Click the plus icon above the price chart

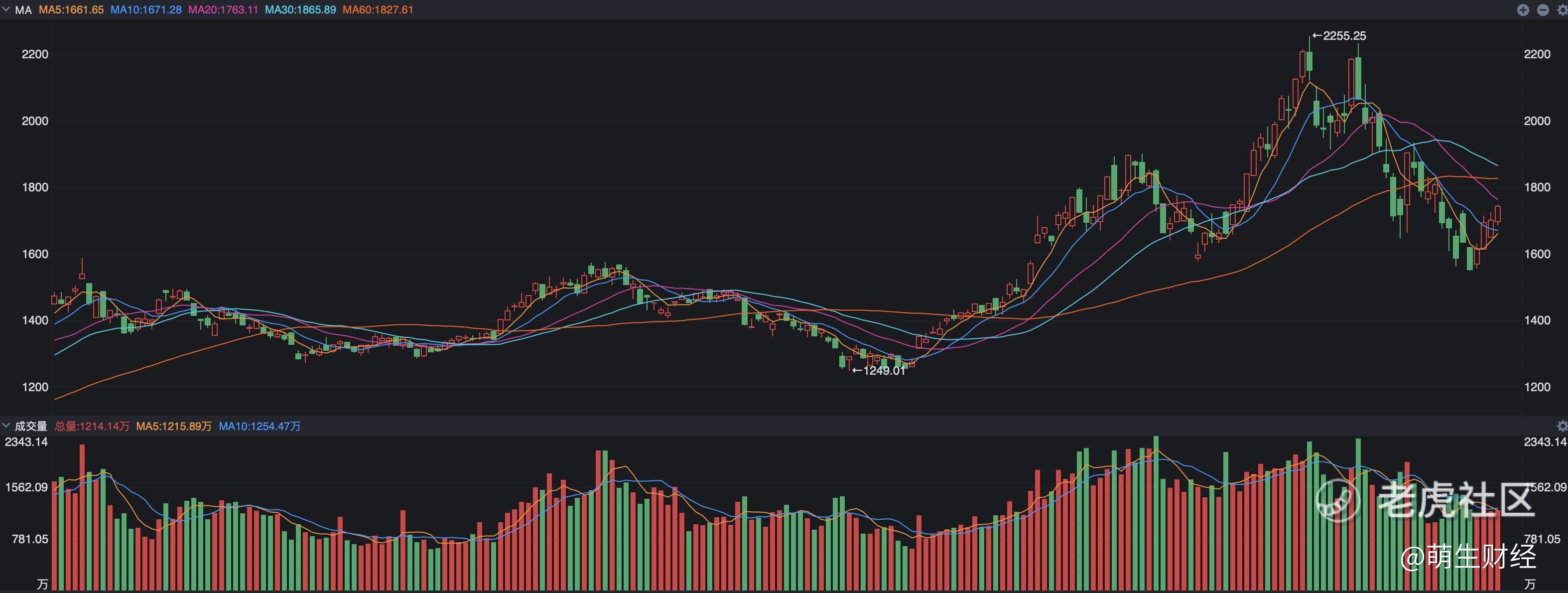1523,10
